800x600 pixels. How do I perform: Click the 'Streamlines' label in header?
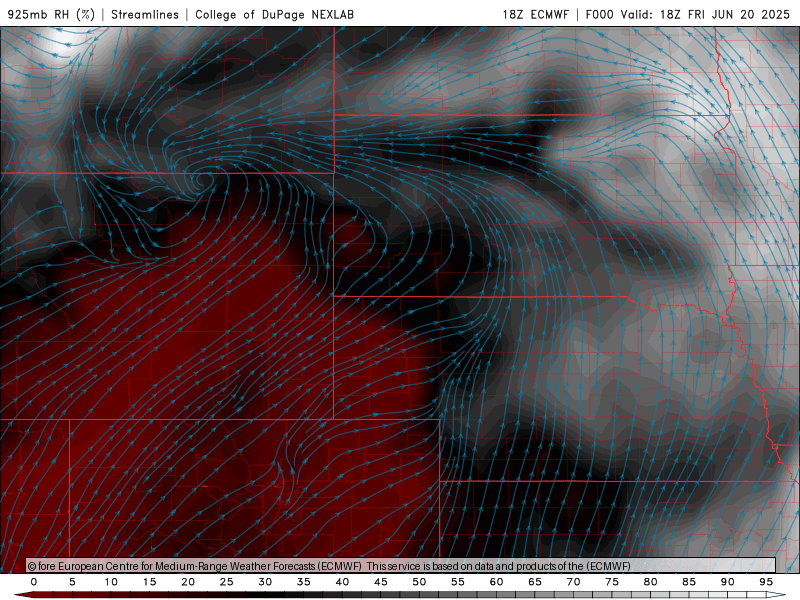(145, 14)
